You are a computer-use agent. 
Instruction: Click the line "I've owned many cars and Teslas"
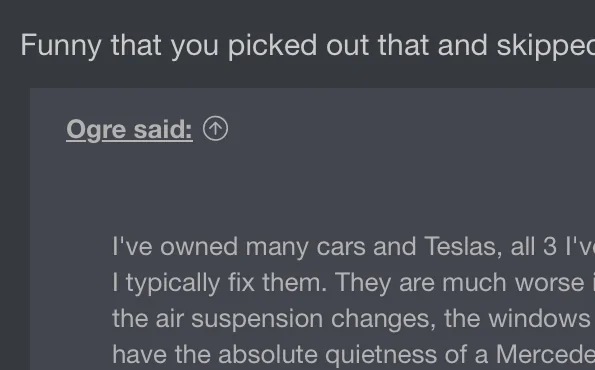[x=354, y=247]
